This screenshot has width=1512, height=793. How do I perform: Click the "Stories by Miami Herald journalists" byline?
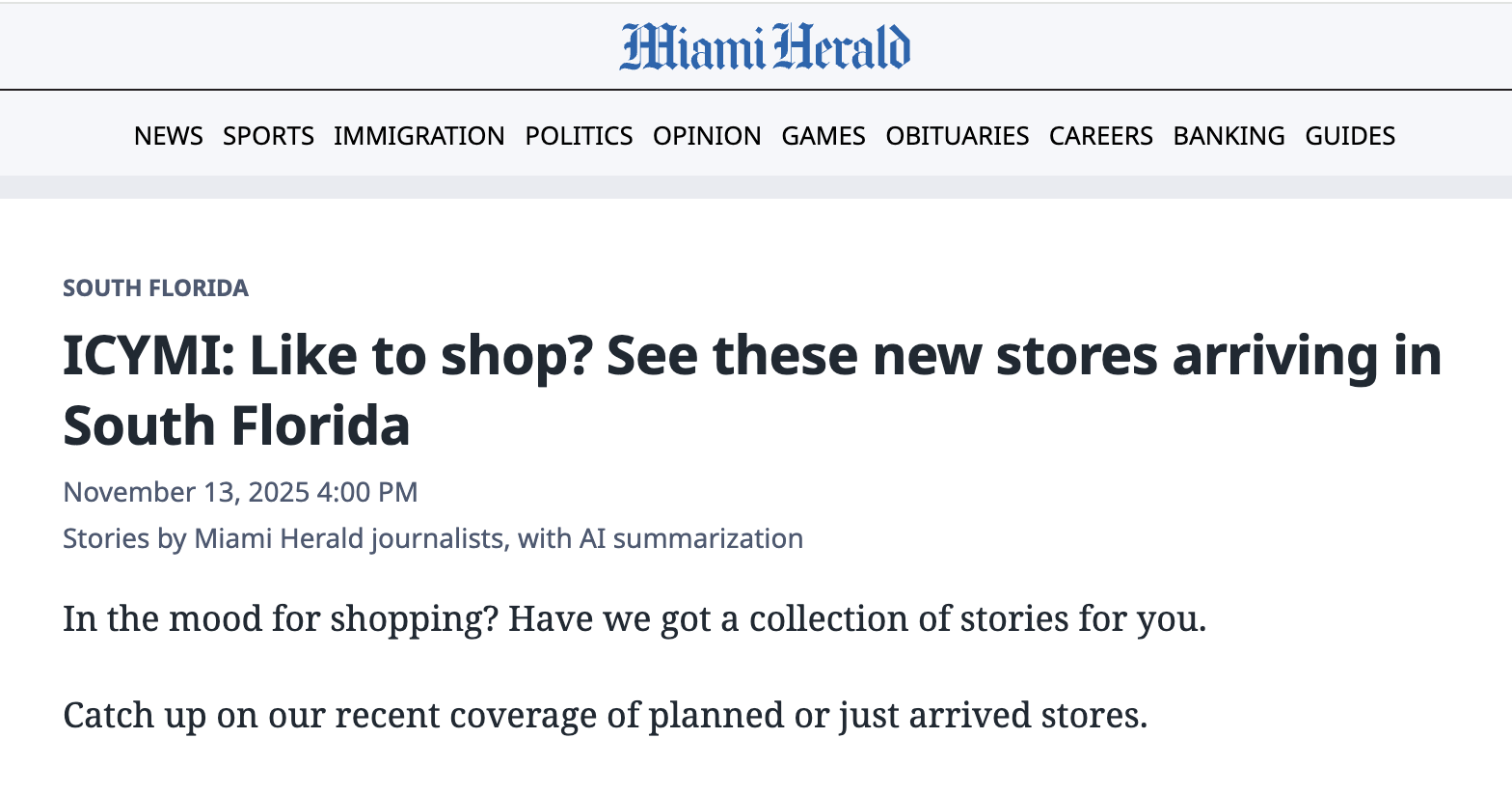pyautogui.click(x=283, y=538)
